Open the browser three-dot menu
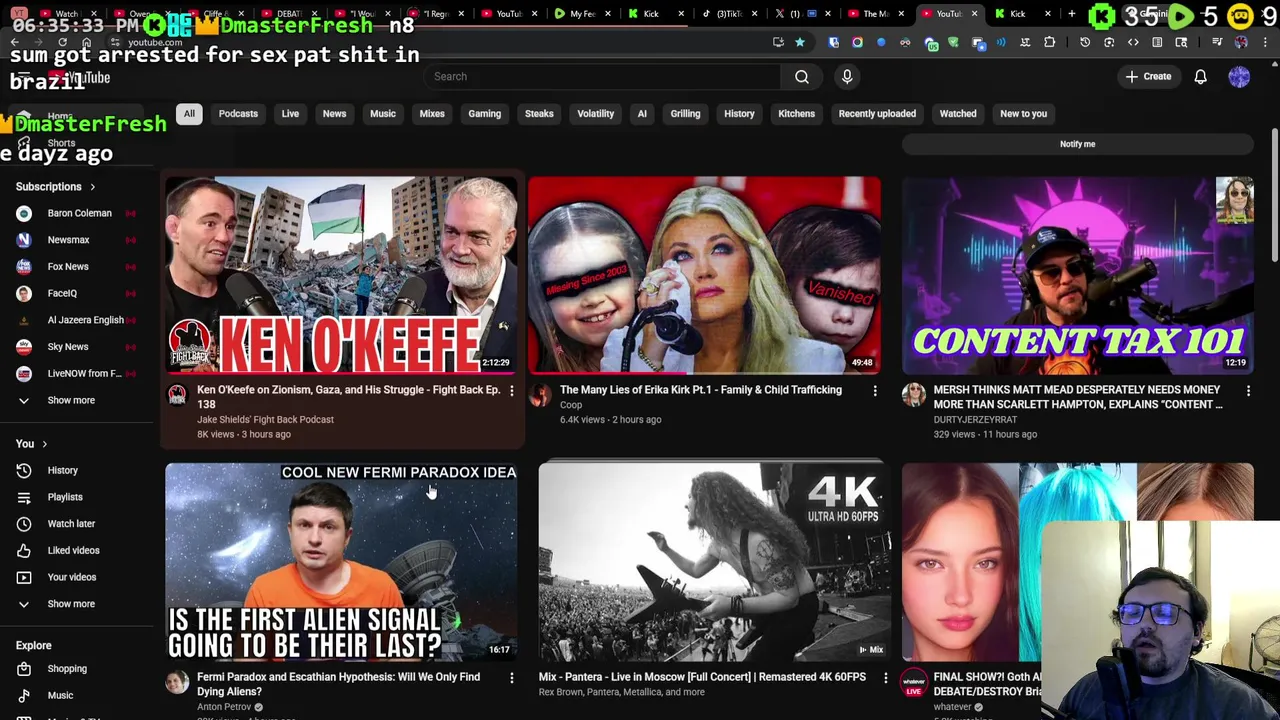The width and height of the screenshot is (1280, 720). (1263, 42)
